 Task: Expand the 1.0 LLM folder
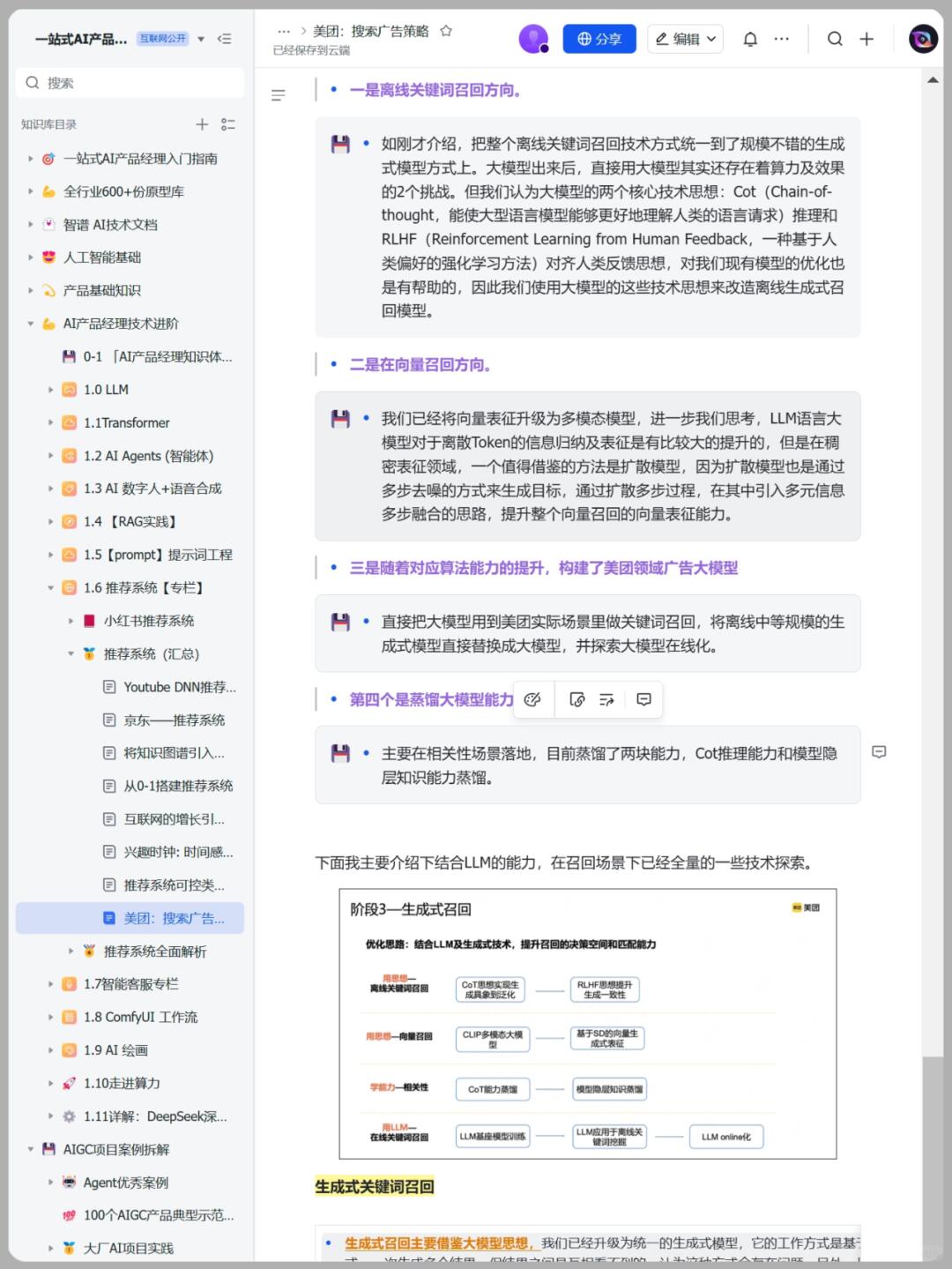click(x=50, y=390)
